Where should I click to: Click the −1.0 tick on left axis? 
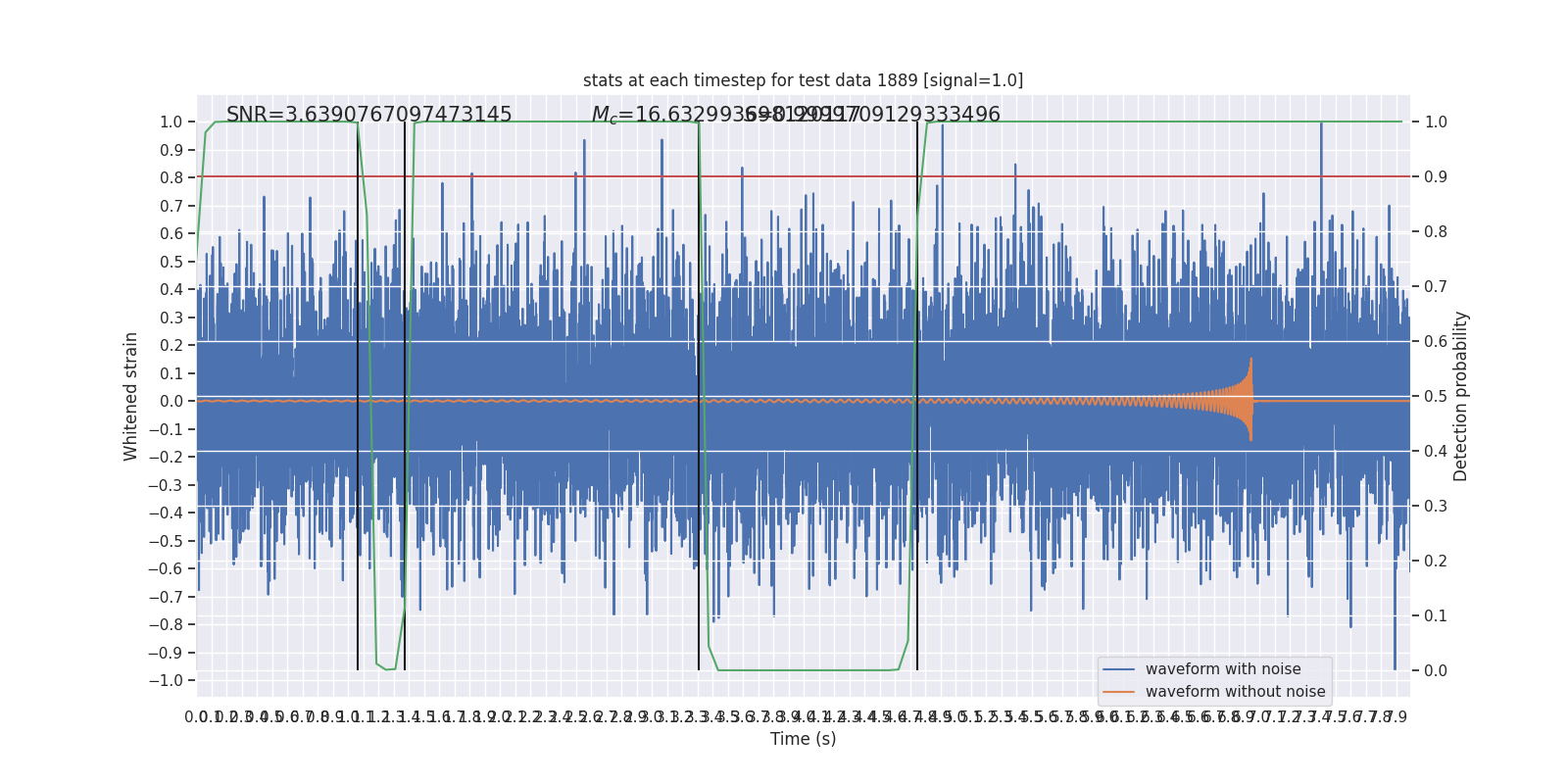point(166,680)
